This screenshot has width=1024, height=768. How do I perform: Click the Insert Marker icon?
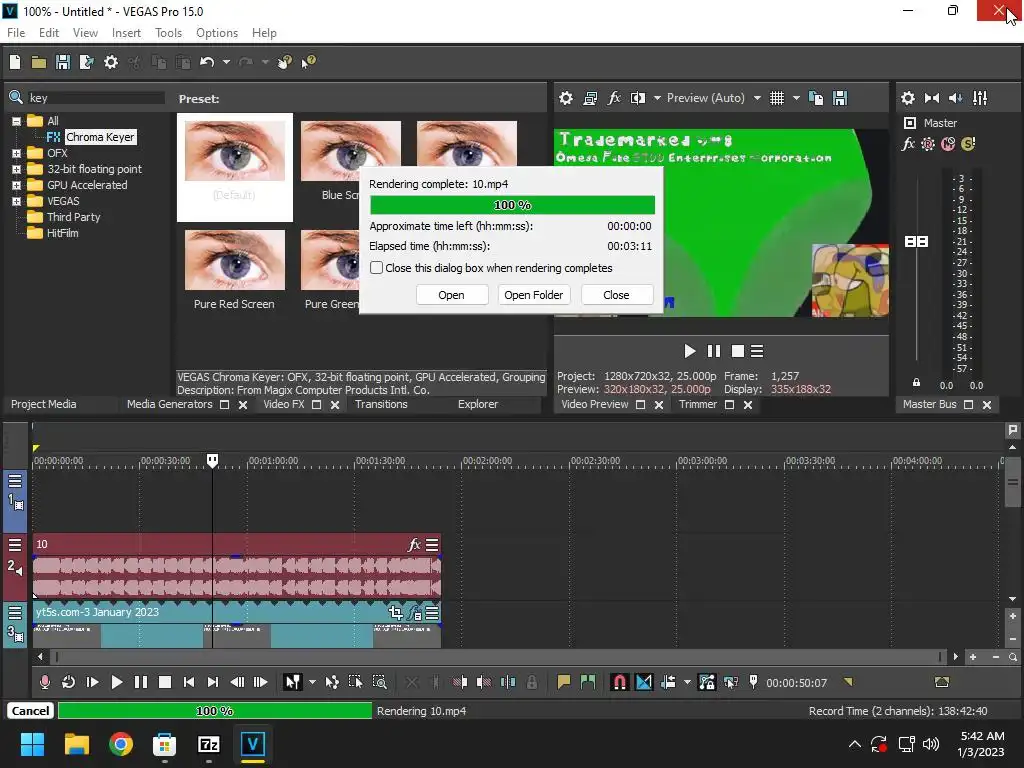(564, 682)
